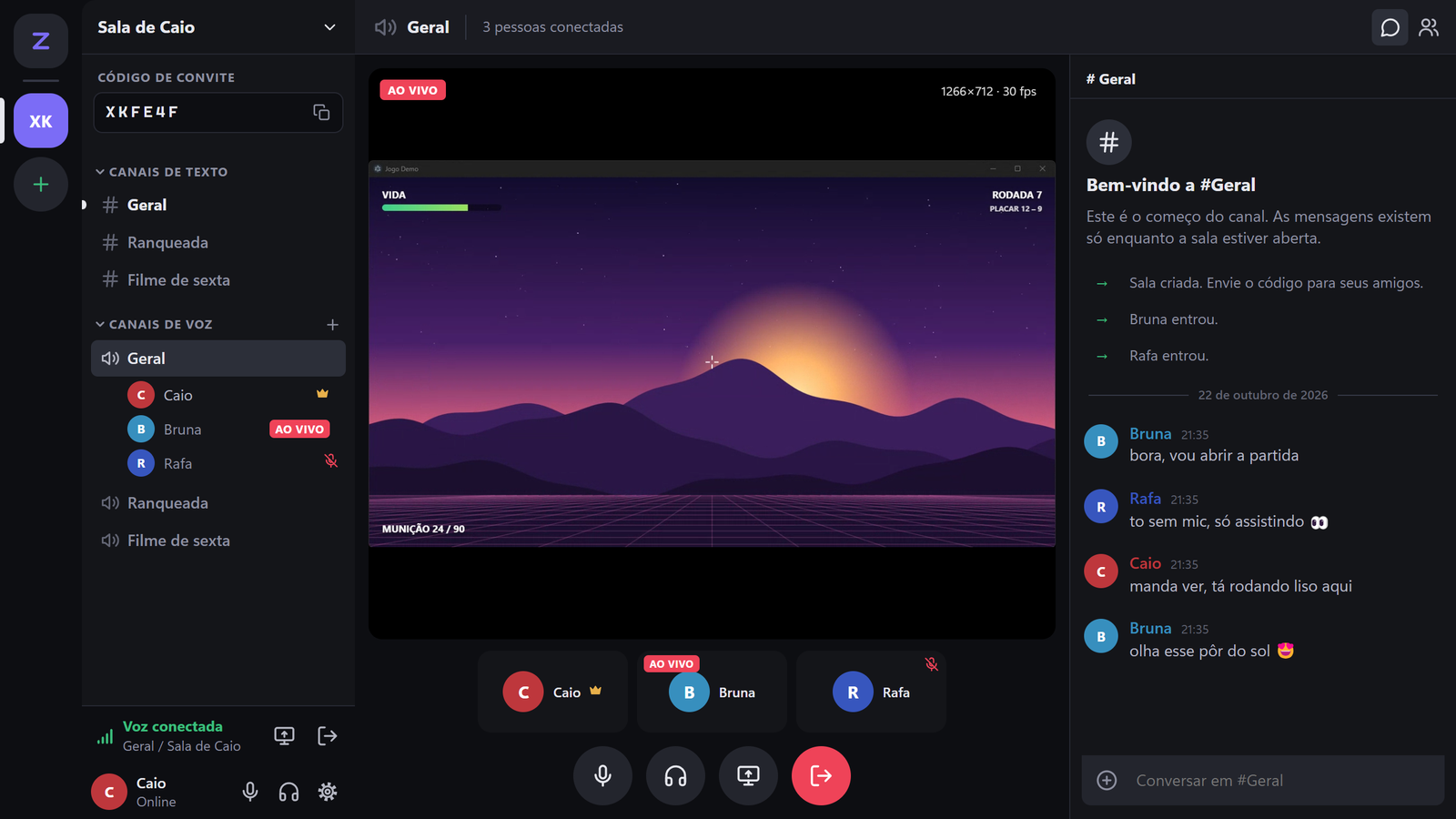Open Filme de sexta text channel

pos(218,280)
